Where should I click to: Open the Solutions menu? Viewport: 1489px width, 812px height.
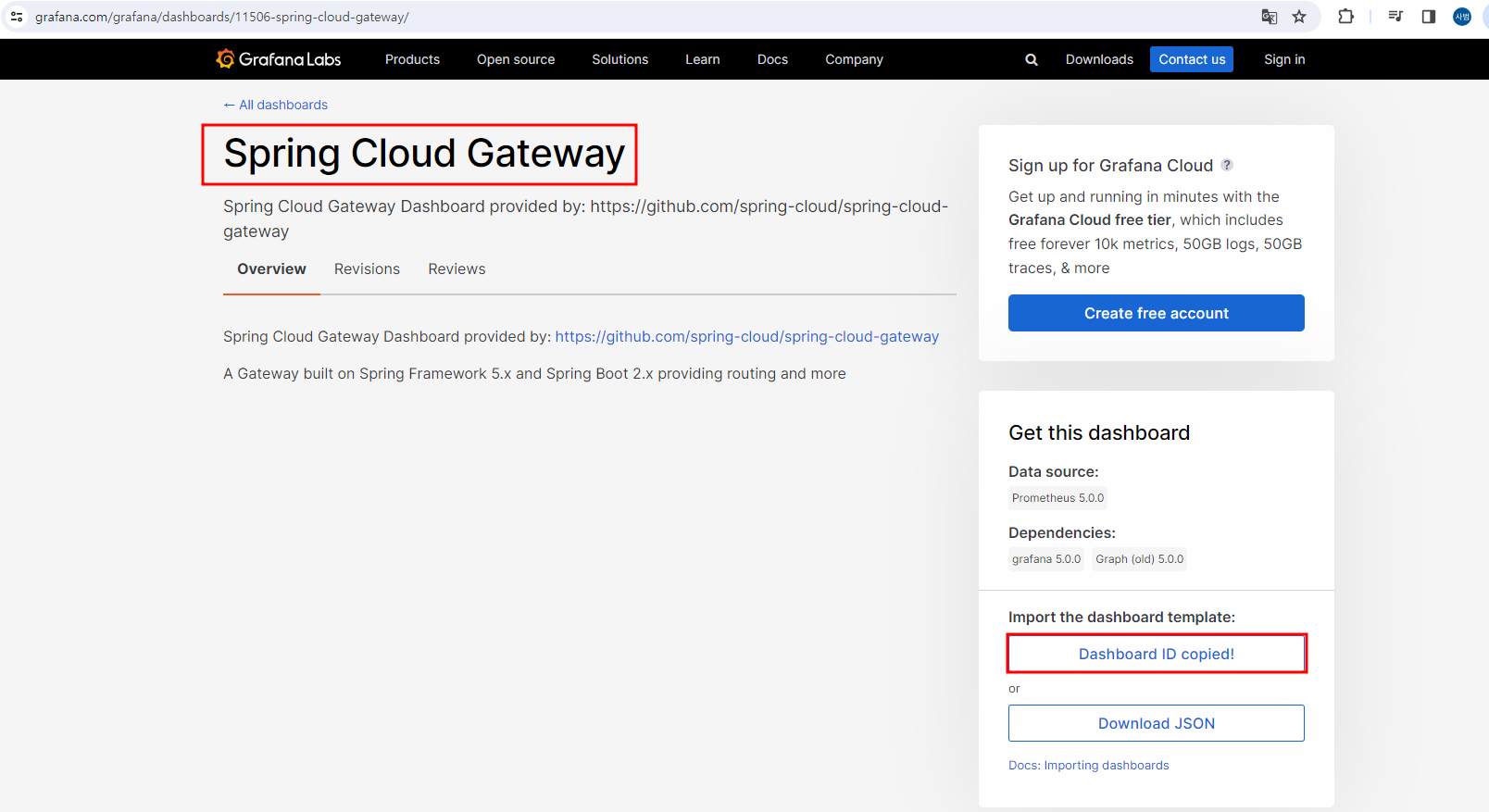click(619, 59)
